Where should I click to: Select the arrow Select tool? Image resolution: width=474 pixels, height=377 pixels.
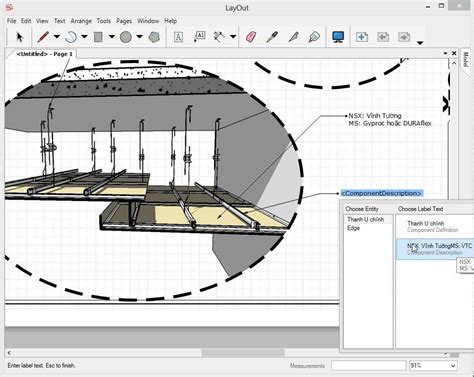point(19,37)
